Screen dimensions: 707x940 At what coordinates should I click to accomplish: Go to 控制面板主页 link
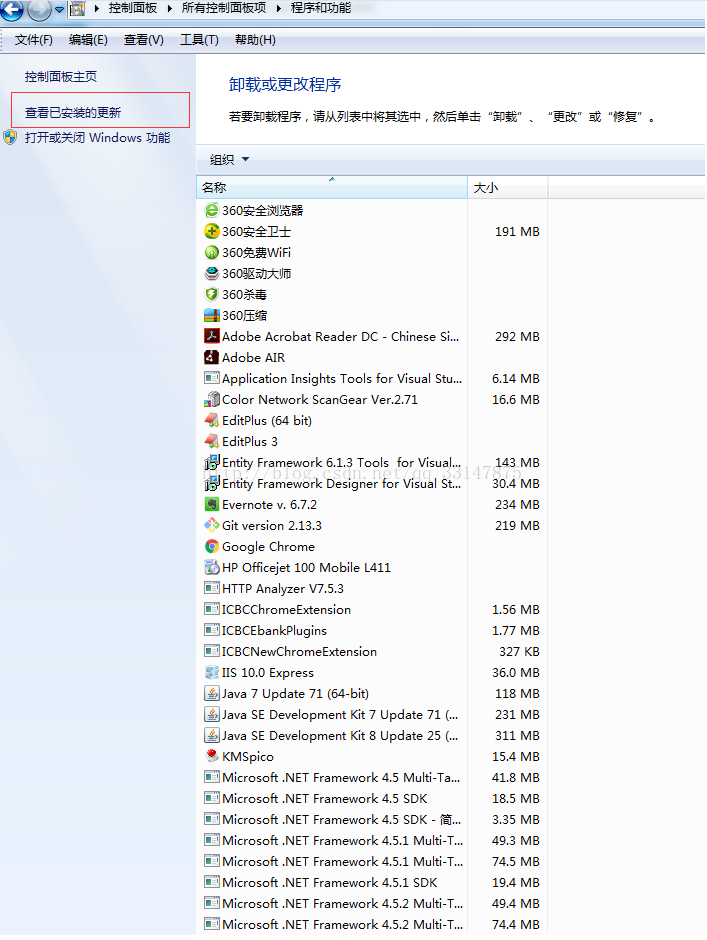click(x=61, y=77)
